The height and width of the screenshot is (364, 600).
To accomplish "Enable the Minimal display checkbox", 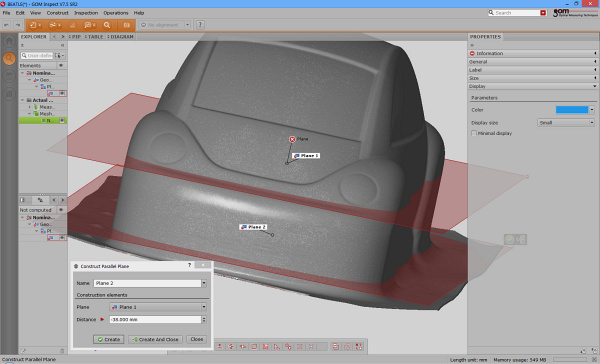I will [474, 133].
